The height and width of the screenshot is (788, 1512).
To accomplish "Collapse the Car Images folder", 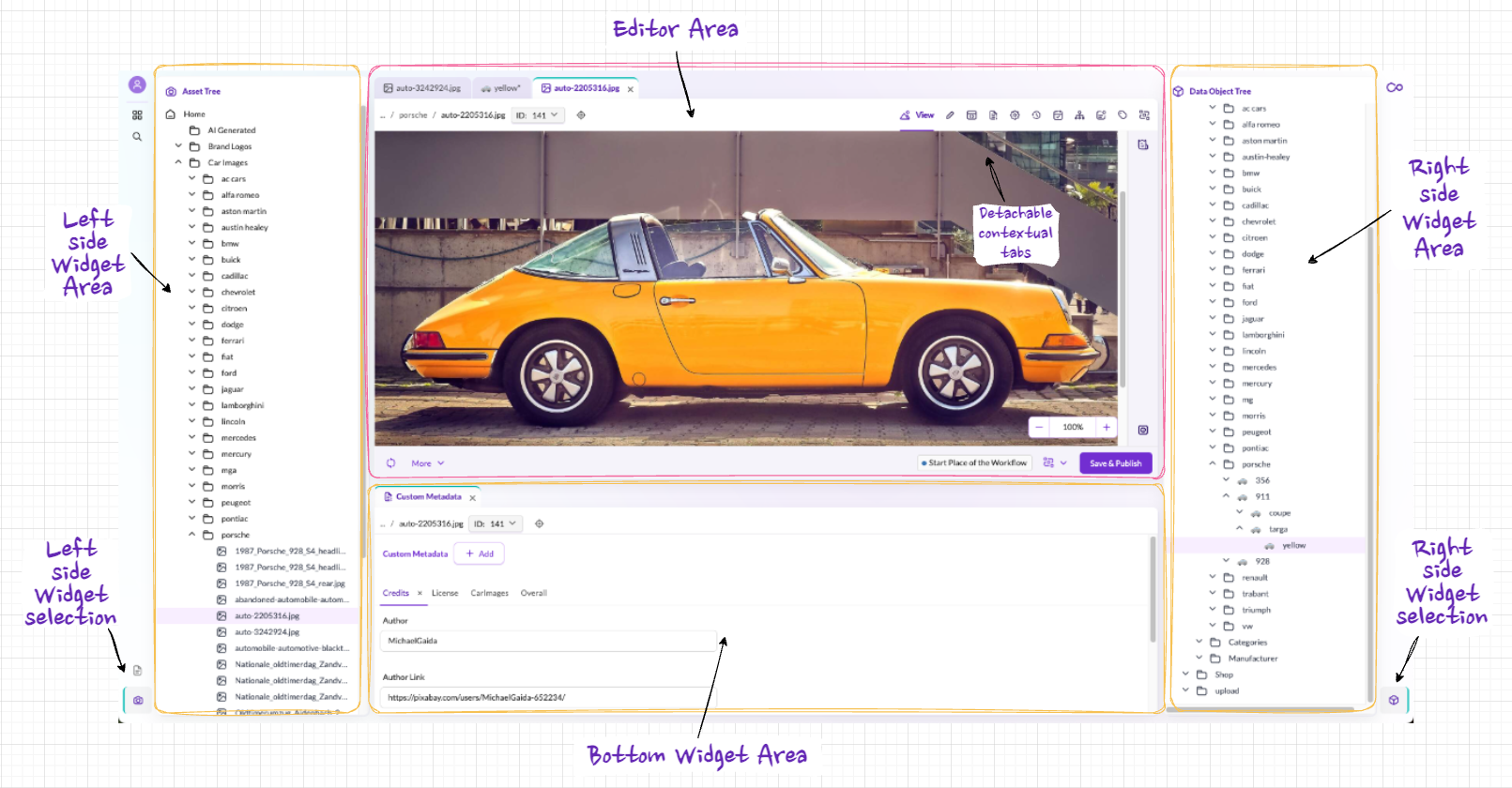I will [x=178, y=162].
